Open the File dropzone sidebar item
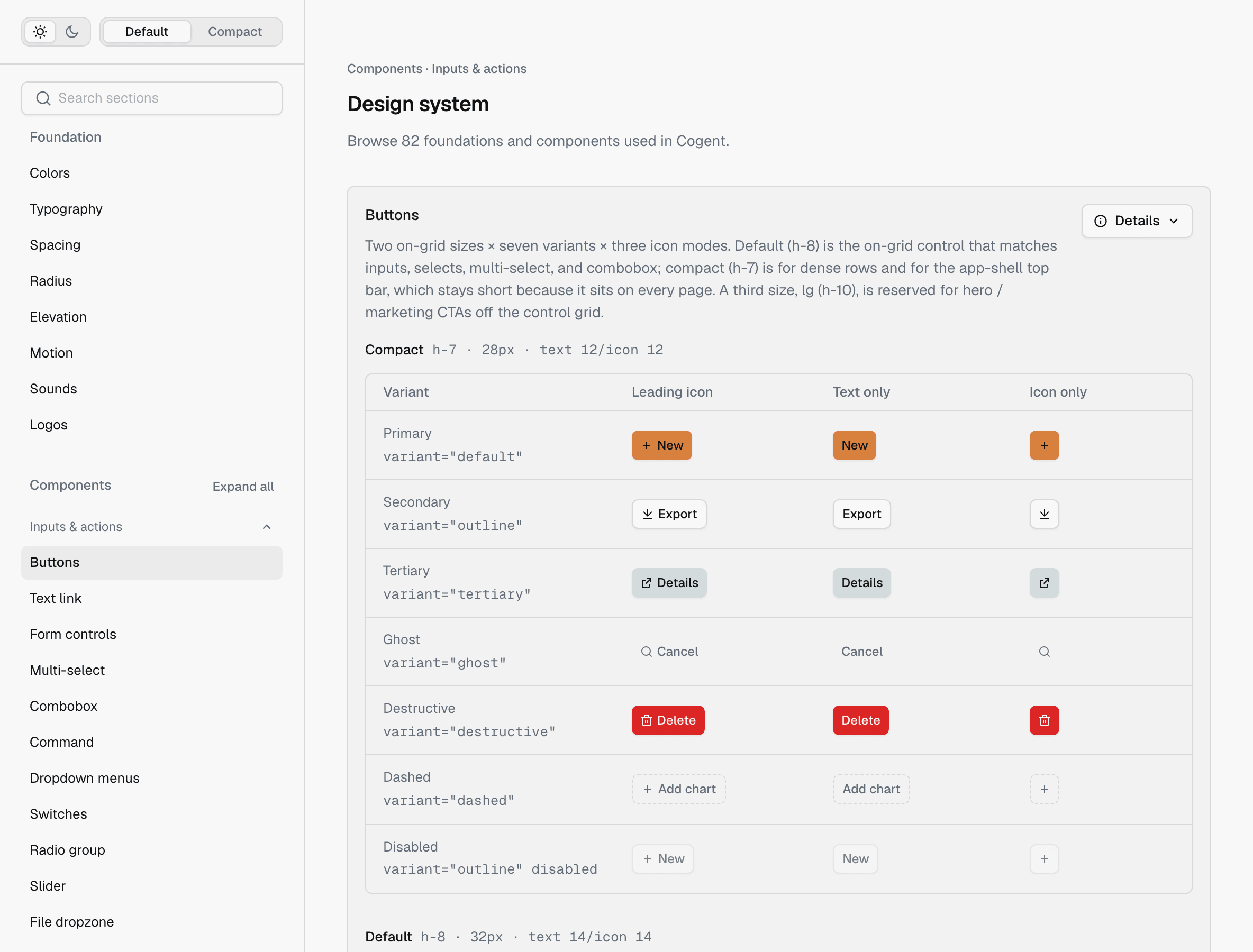 coord(152,922)
